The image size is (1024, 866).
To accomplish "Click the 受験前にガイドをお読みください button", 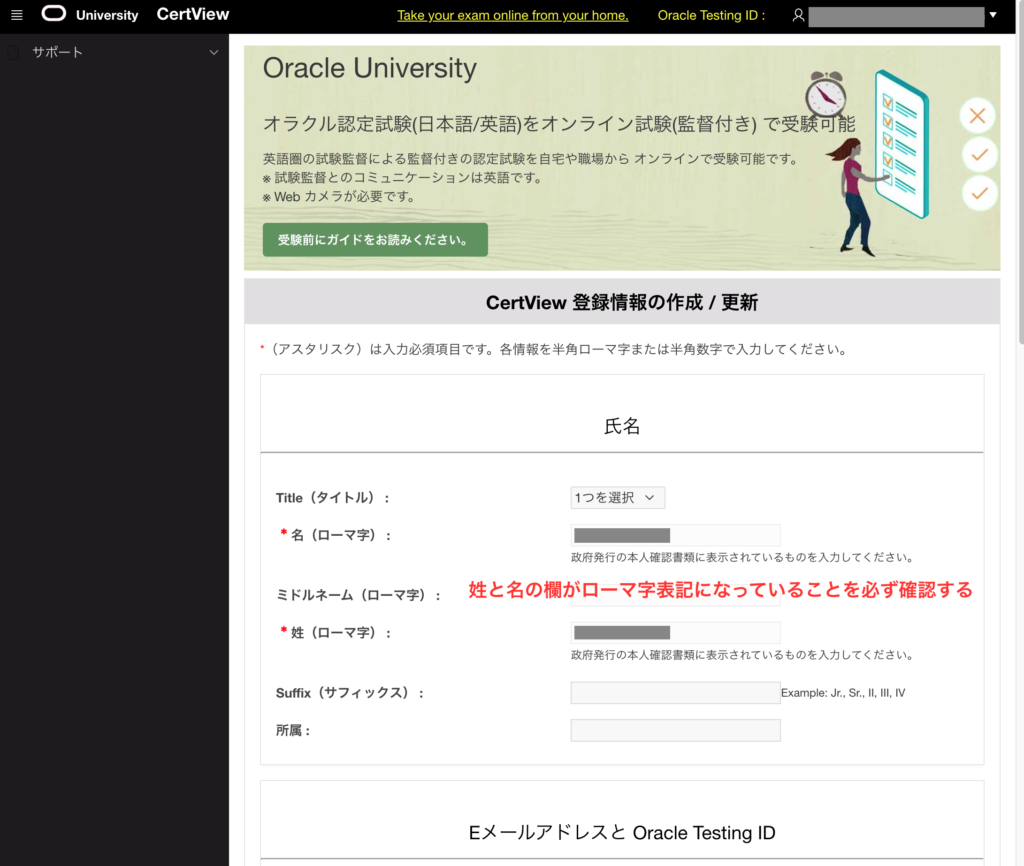I will tap(375, 240).
